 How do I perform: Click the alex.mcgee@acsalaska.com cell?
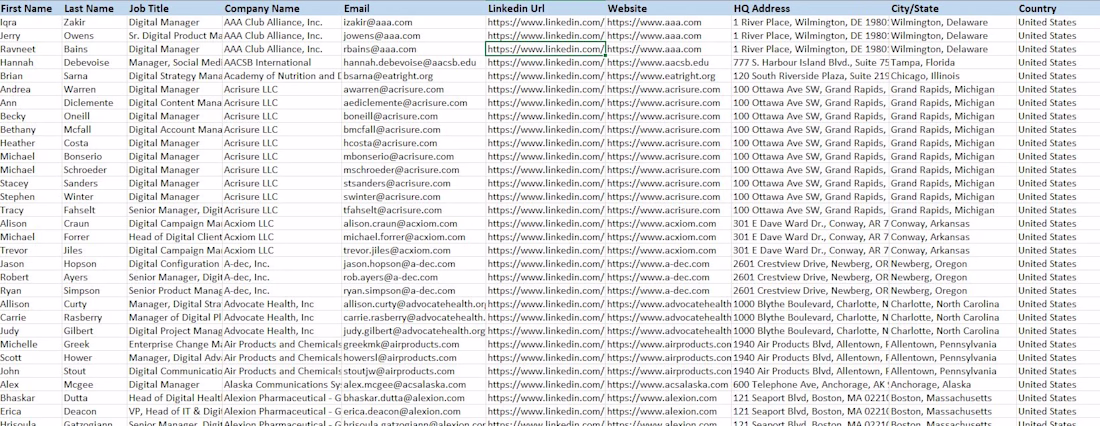pyautogui.click(x=414, y=385)
